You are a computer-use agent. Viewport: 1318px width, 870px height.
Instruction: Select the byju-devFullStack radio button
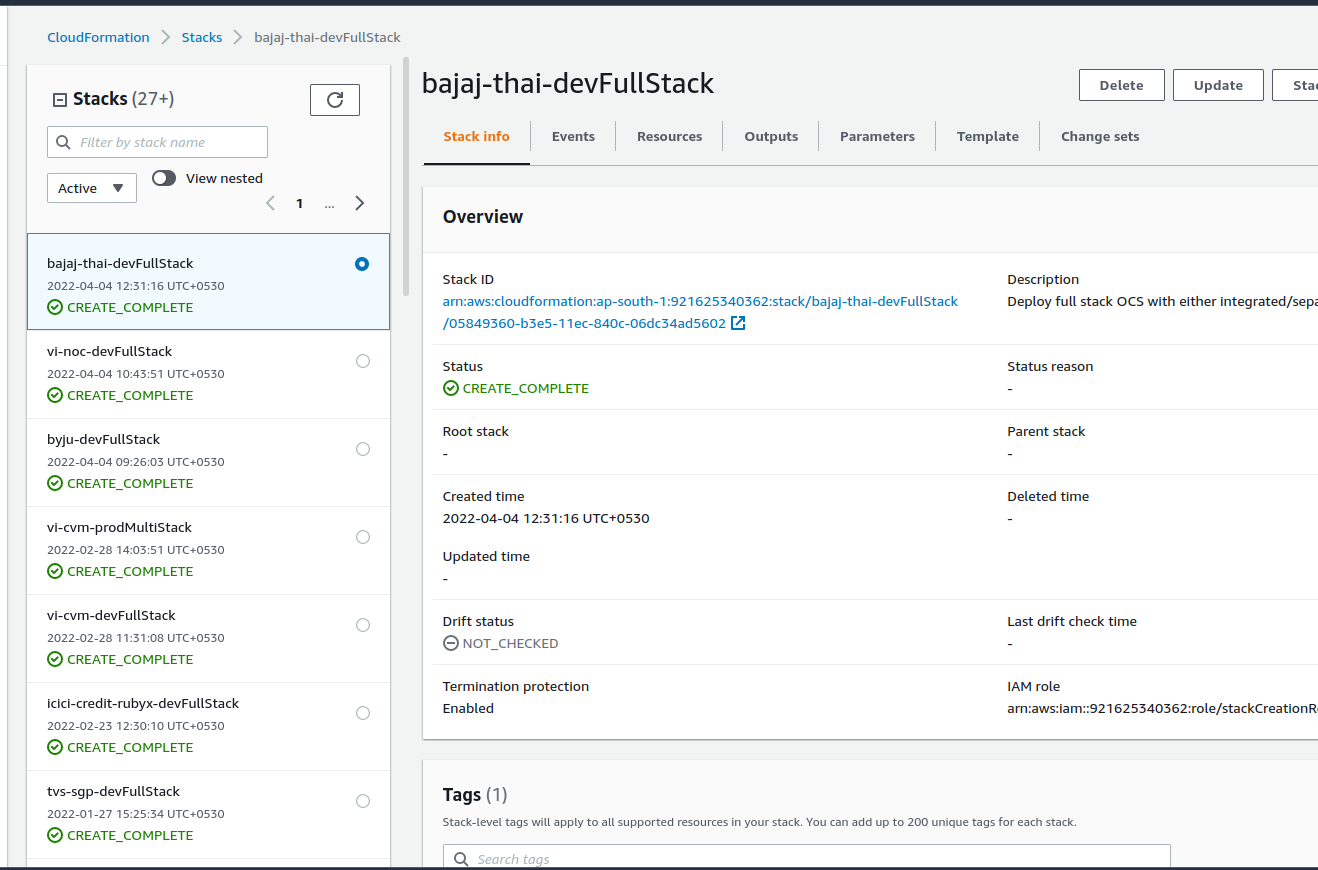tap(363, 449)
